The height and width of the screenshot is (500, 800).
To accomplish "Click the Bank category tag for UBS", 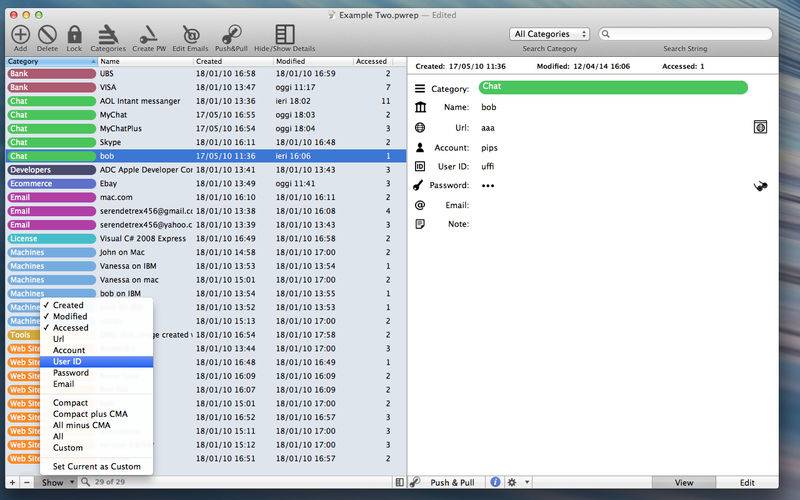I will click(52, 73).
